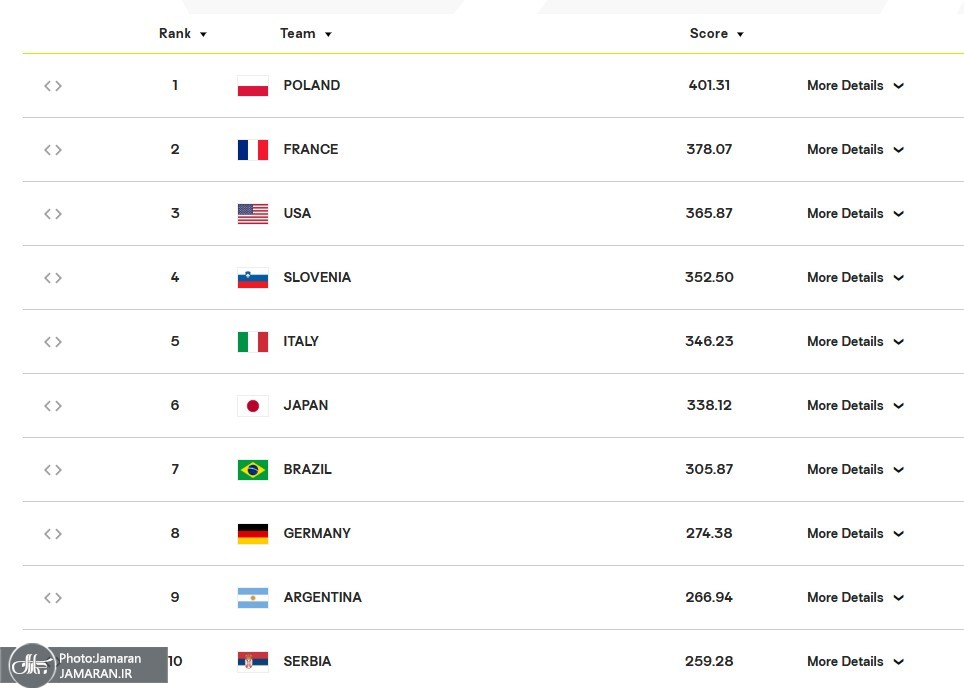Click the rank-change arrows beside Italy
Image resolution: width=964 pixels, height=690 pixels.
(53, 342)
